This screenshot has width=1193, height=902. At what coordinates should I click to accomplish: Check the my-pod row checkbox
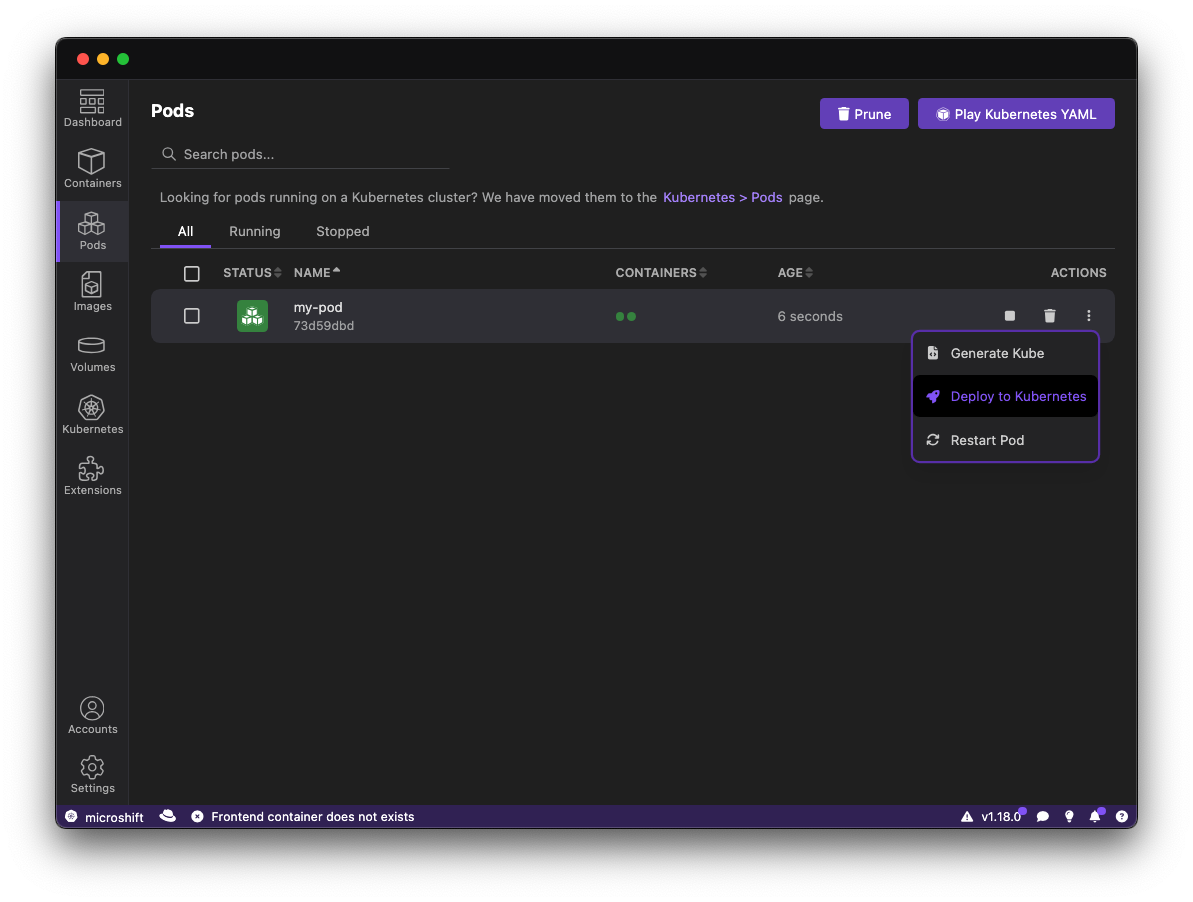192,316
